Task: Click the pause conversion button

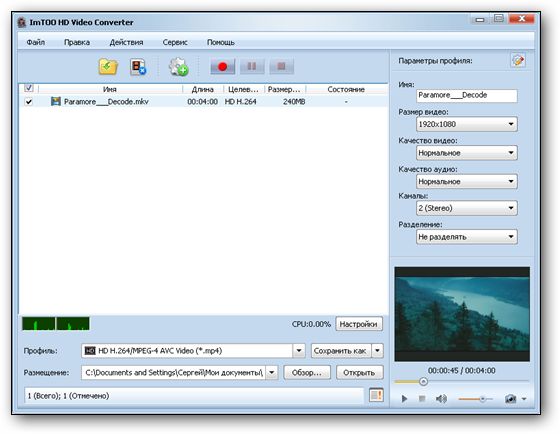Action: 252,66
